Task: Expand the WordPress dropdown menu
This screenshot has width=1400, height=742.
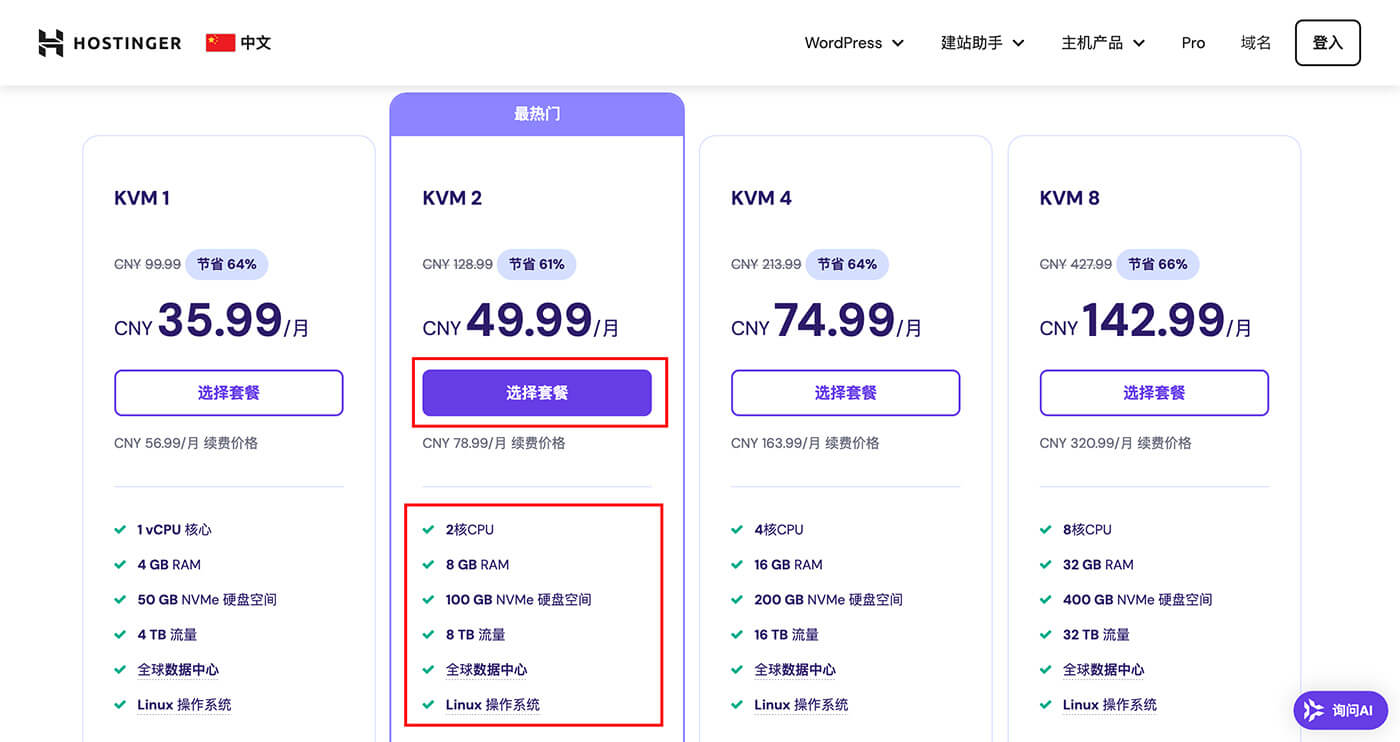Action: (x=854, y=43)
